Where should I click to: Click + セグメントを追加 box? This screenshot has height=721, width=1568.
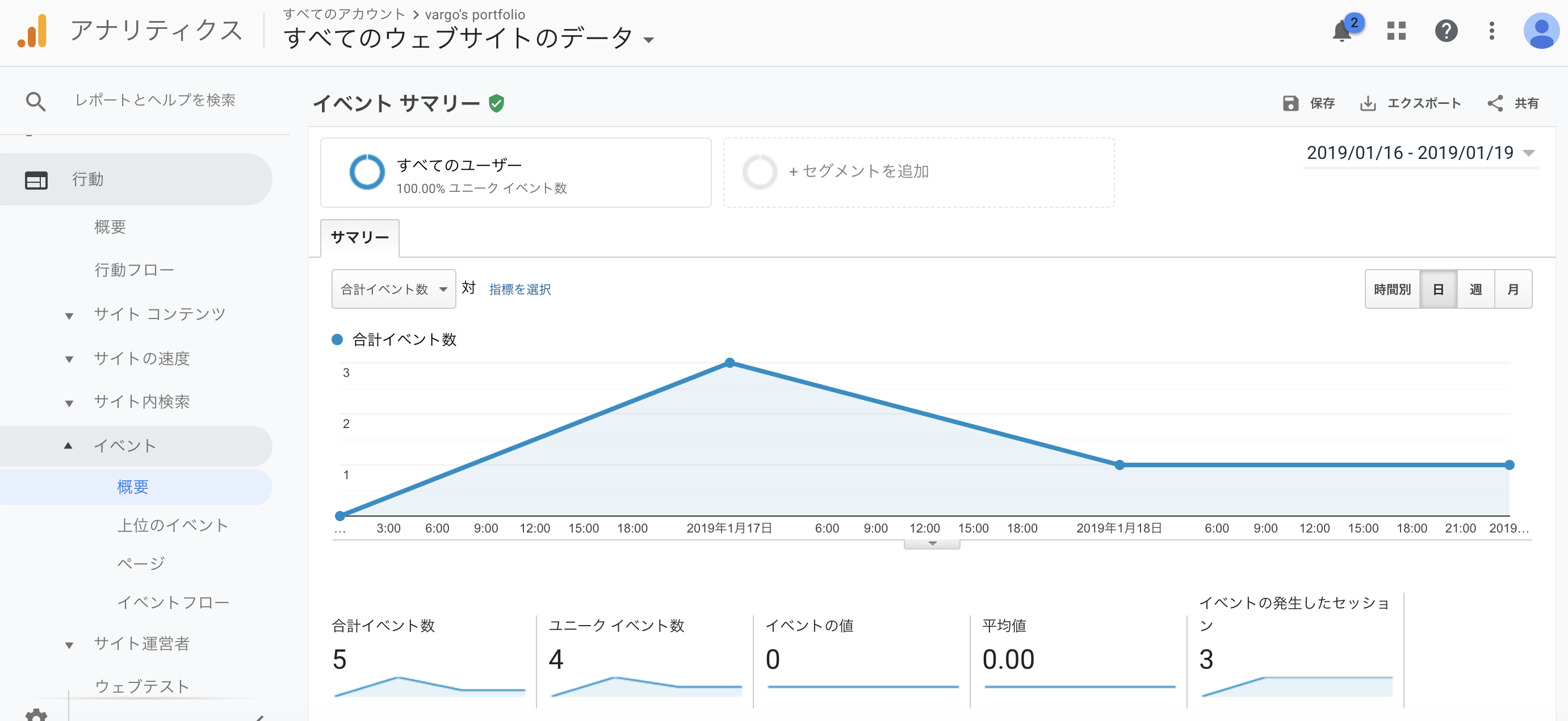click(x=919, y=173)
